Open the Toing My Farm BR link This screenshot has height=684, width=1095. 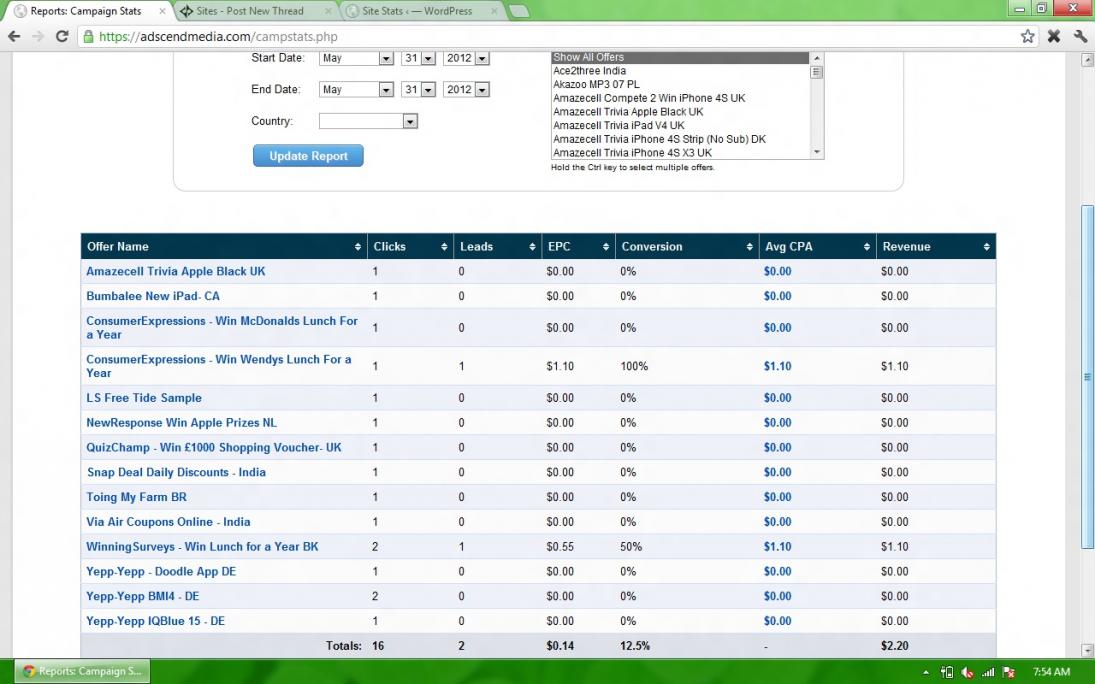click(136, 497)
